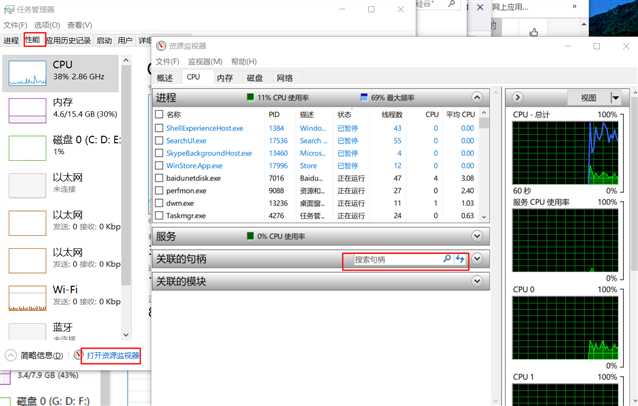Select CPU performance thumbnail graph in Task Manager
The image size is (638, 406).
[x=28, y=73]
